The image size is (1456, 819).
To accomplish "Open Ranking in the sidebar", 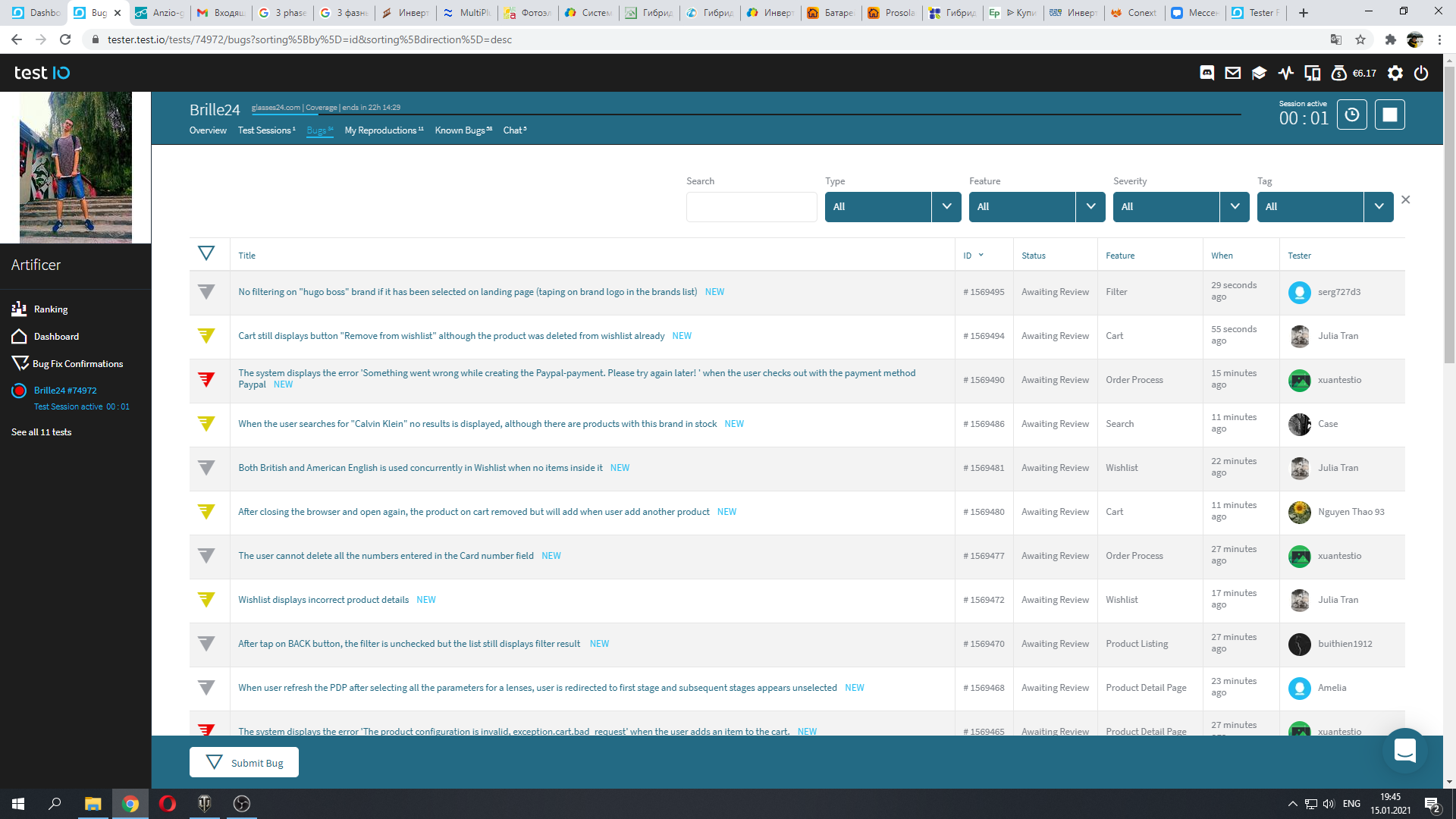I will (50, 309).
